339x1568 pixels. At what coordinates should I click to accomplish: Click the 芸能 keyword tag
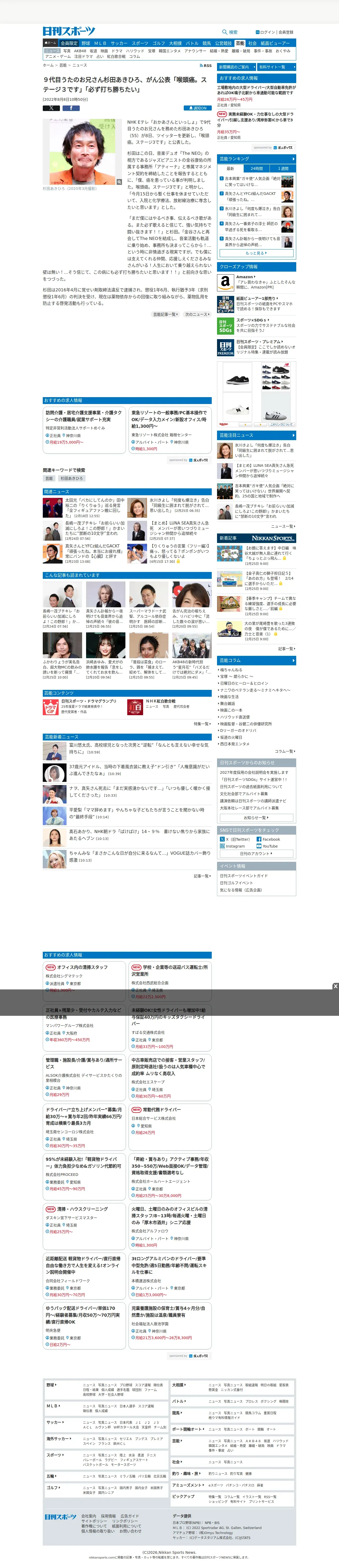pyautogui.click(x=49, y=478)
